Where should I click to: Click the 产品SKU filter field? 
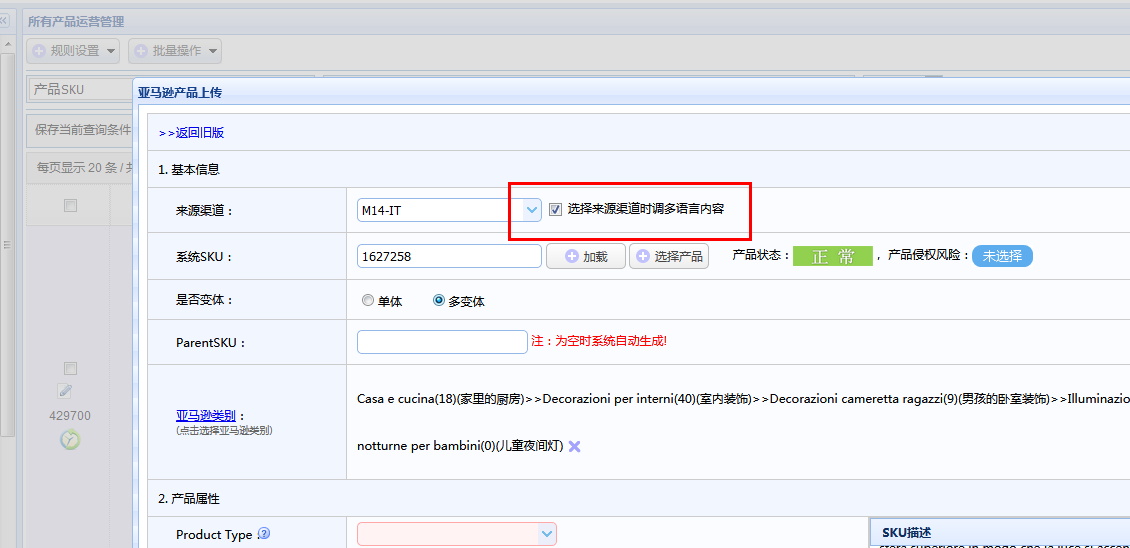click(80, 89)
